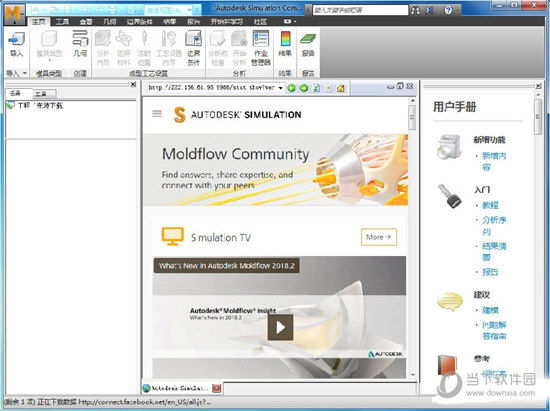Open the 边界条件 ribbon tab
Viewport: 550px width, 411px height.
pyautogui.click(x=139, y=22)
